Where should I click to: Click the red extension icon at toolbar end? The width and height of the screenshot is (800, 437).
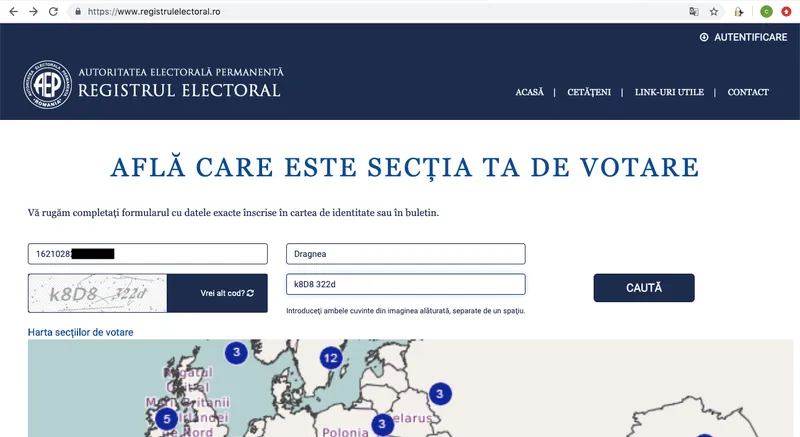(x=786, y=11)
